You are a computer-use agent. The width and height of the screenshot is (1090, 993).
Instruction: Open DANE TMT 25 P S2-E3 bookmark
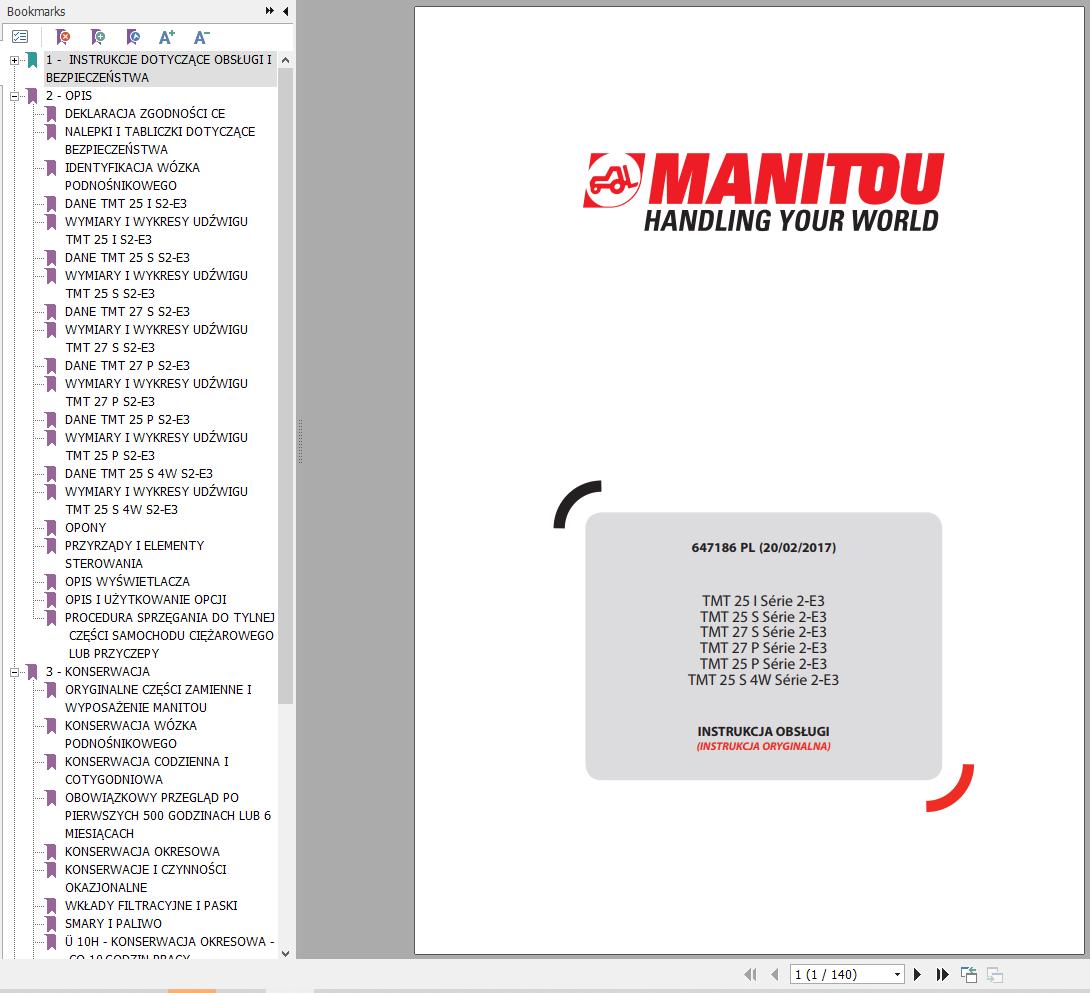[x=127, y=420]
